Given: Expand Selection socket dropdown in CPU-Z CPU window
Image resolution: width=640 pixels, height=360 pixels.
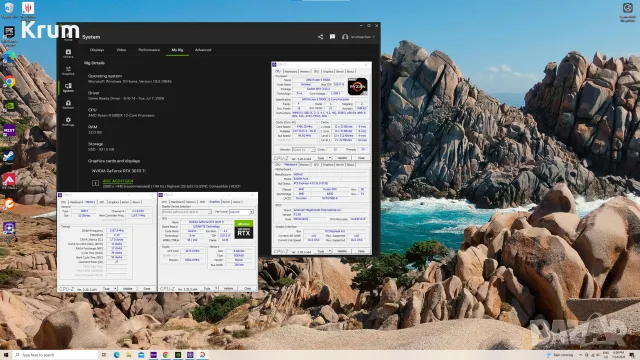Looking at the screenshot, I should click(x=303, y=149).
